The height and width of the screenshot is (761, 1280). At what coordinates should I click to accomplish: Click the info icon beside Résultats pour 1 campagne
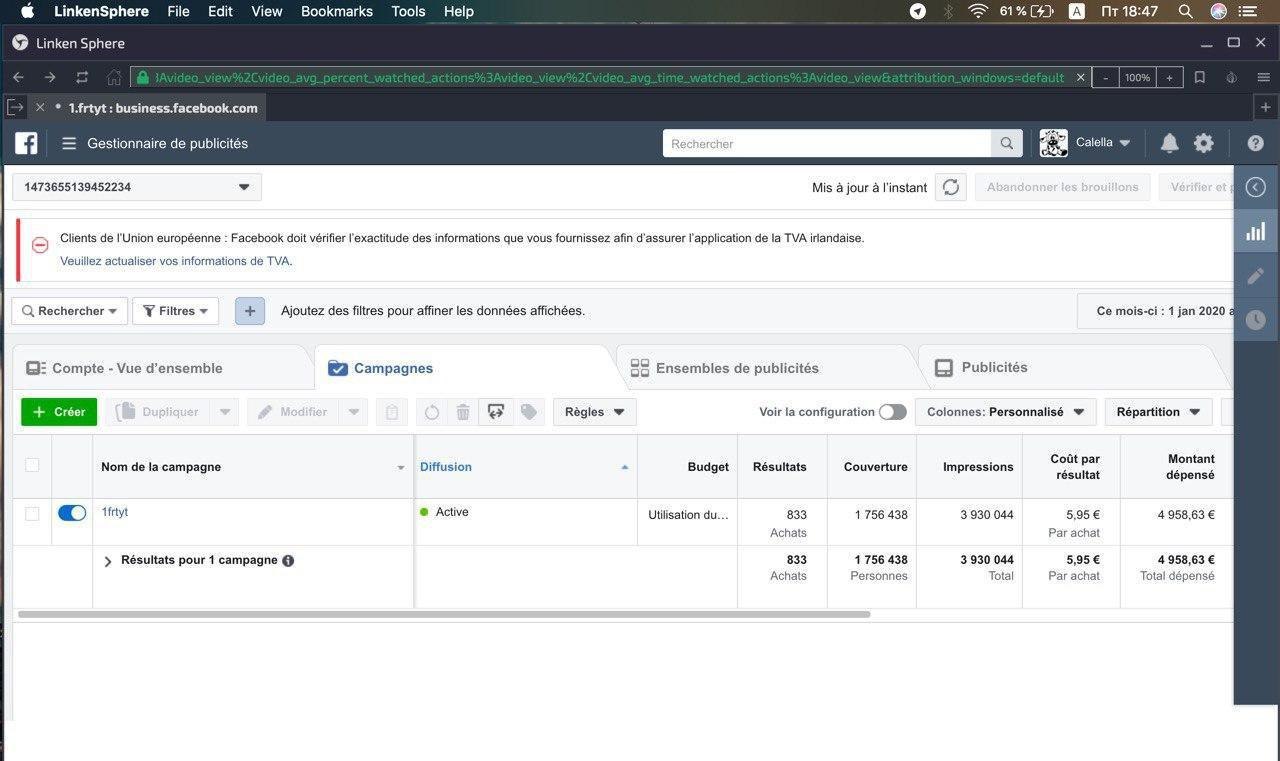point(288,560)
